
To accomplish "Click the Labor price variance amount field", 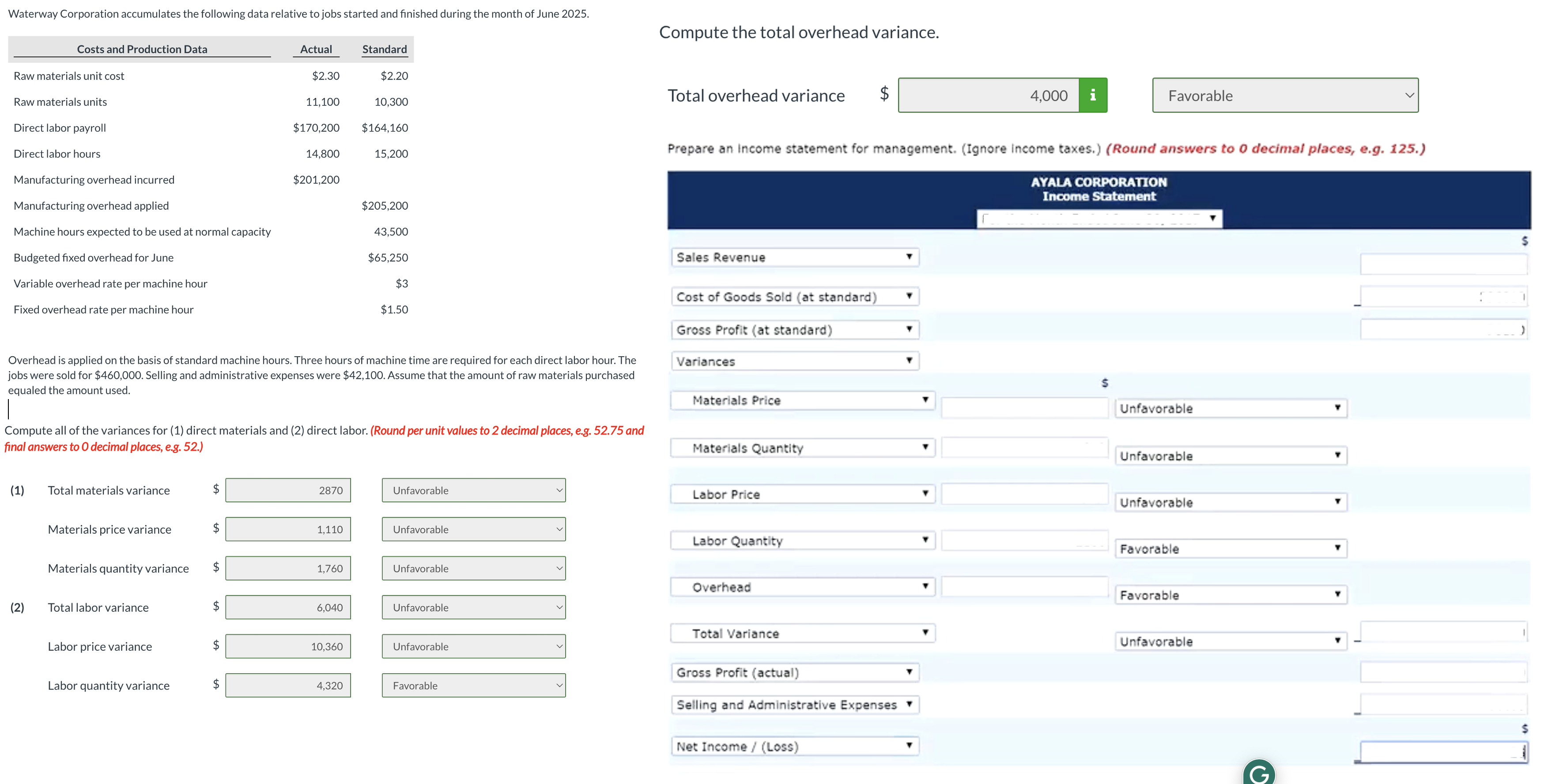I will click(288, 646).
